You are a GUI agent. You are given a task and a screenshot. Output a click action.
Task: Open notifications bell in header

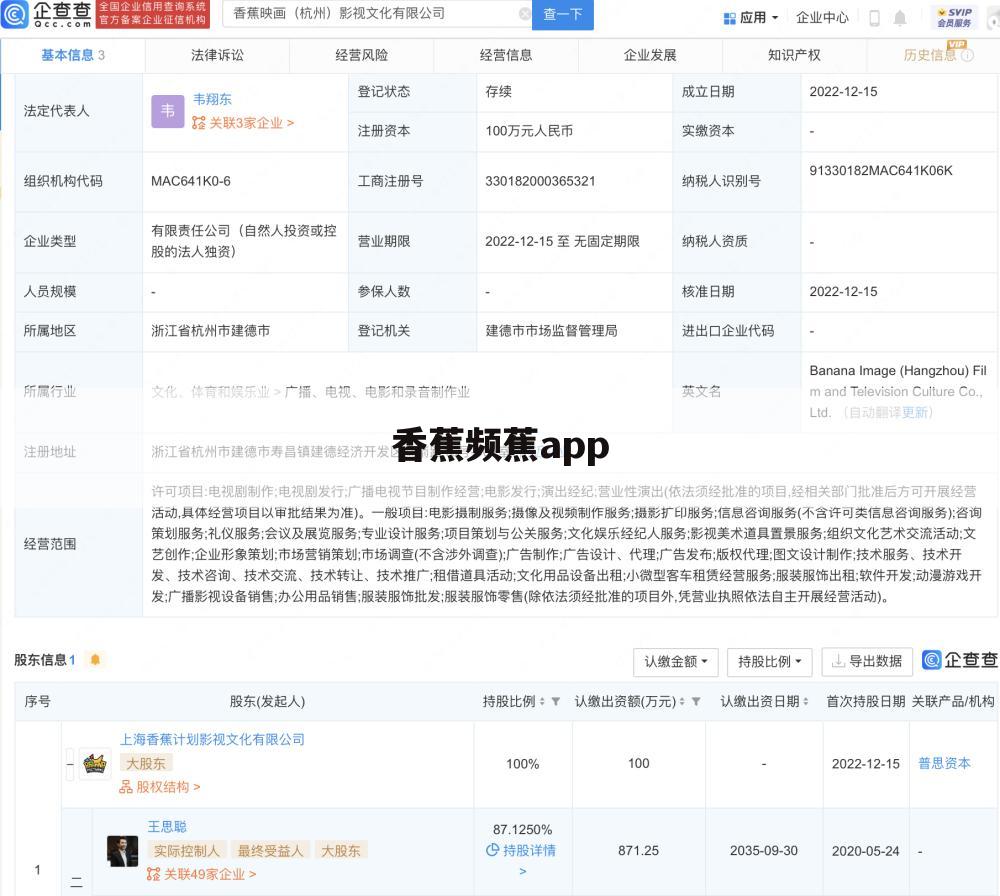(x=900, y=18)
